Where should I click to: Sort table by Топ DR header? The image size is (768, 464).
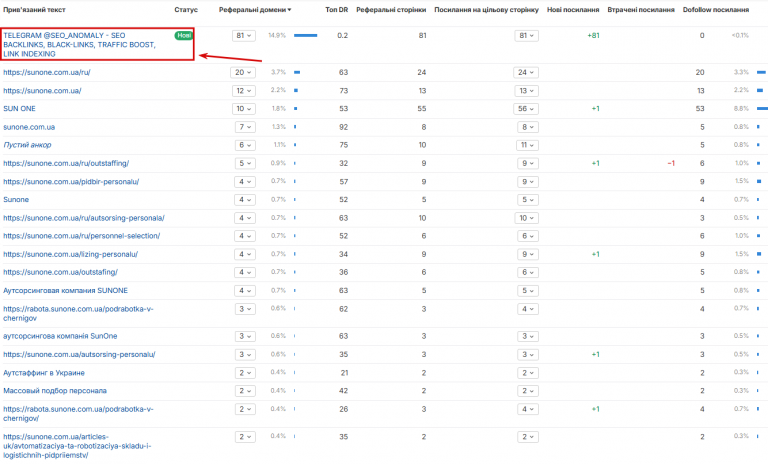(336, 10)
